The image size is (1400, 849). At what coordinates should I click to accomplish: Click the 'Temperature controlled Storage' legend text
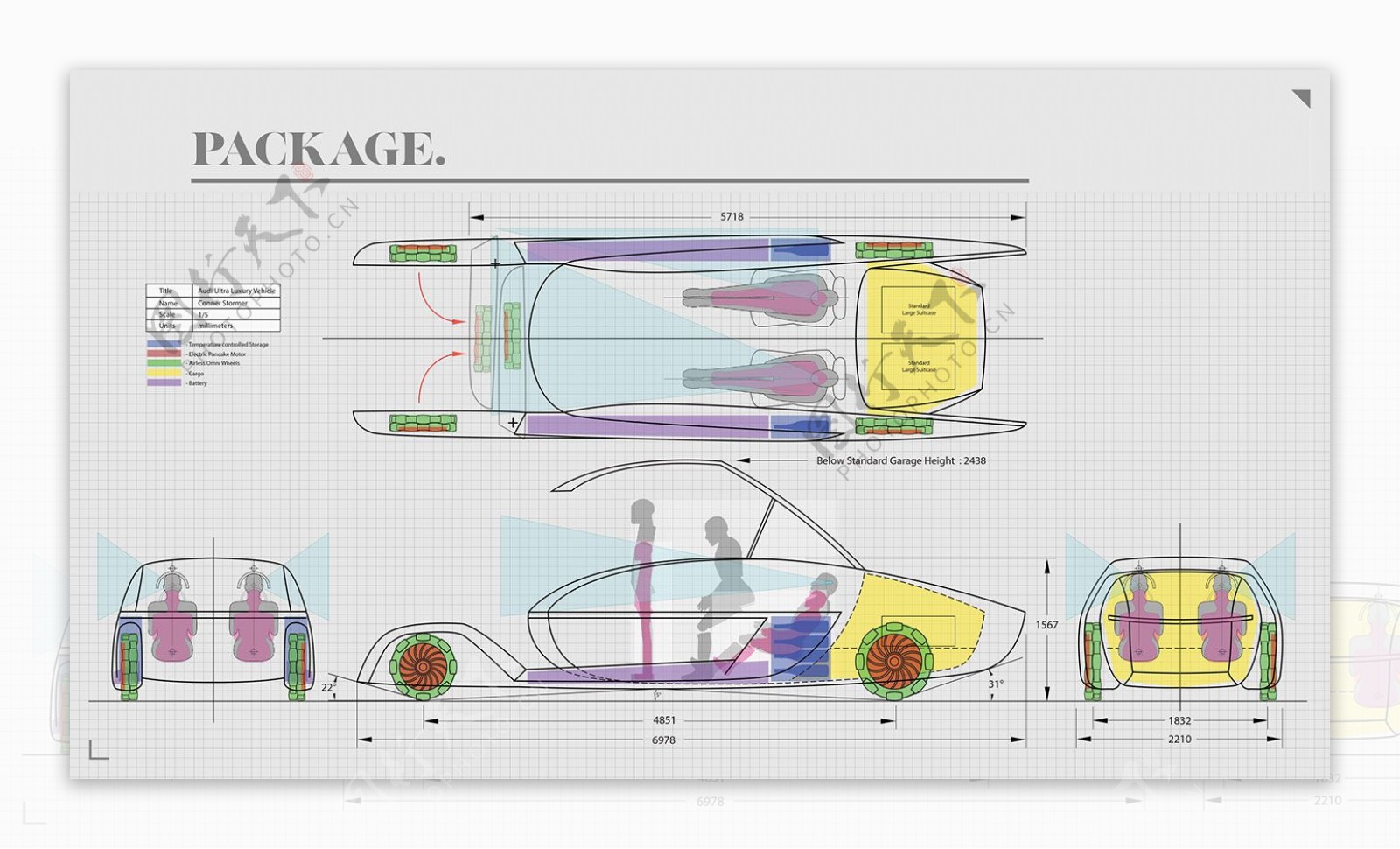pyautogui.click(x=228, y=344)
